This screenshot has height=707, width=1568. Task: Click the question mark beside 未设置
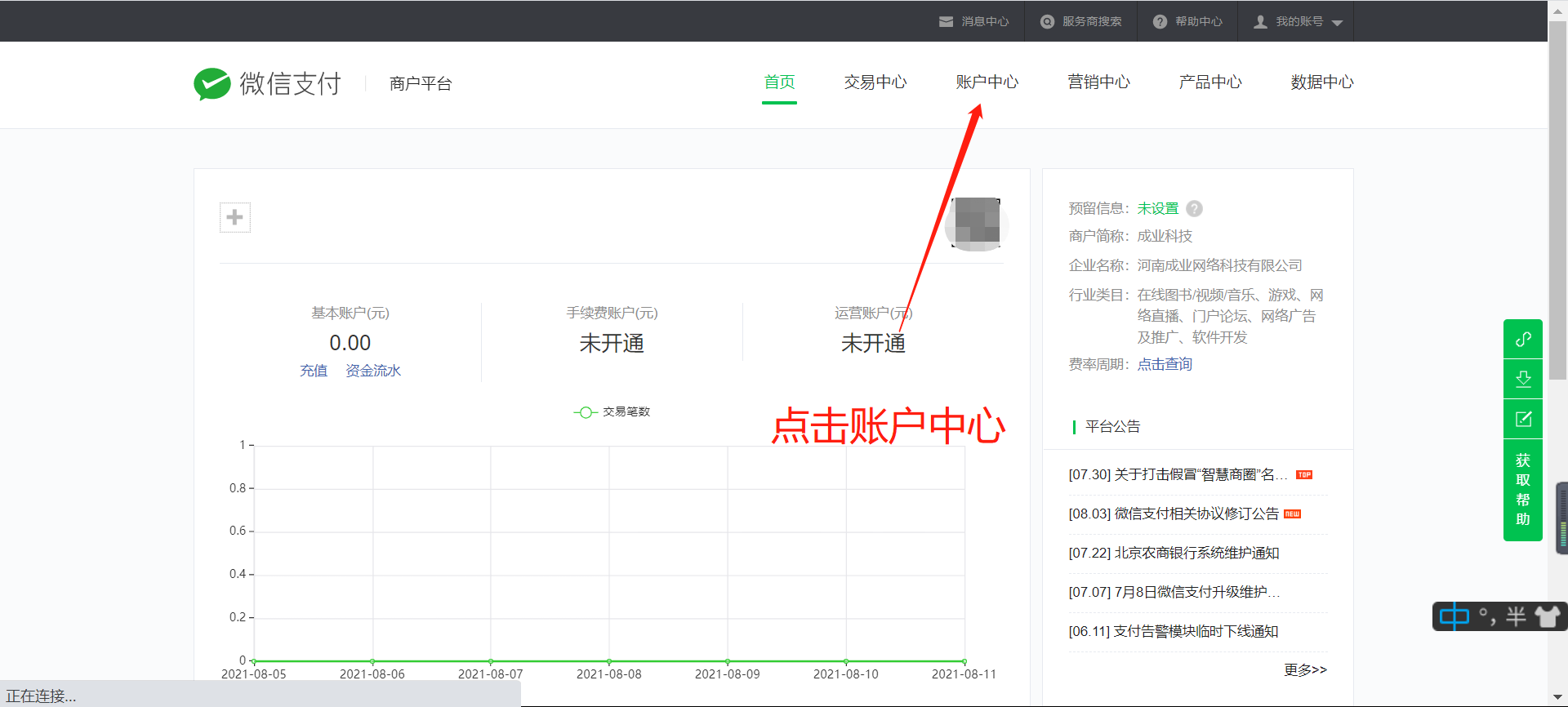(1194, 209)
